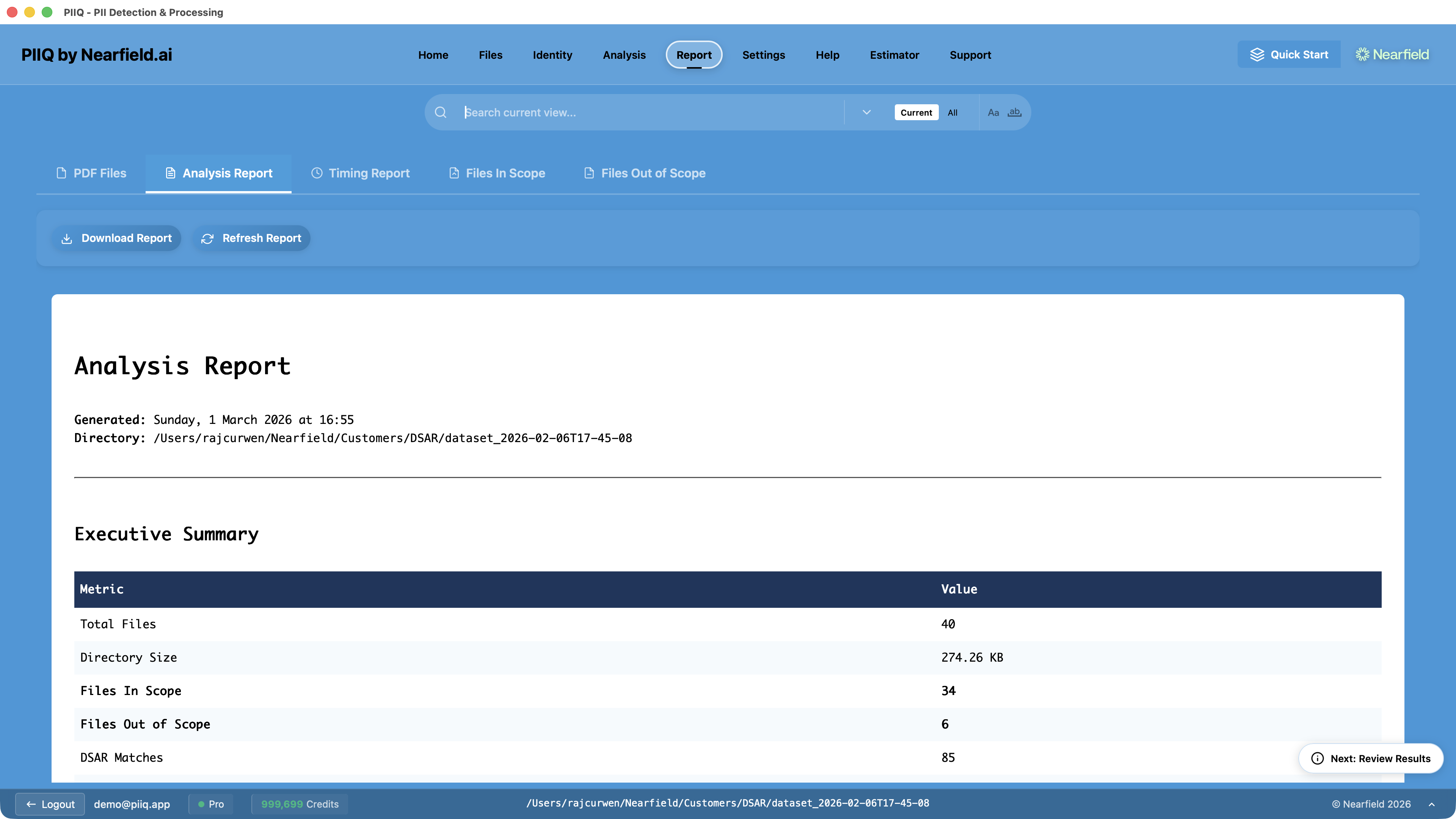Click the download icon on Download Report
This screenshot has width=1456, height=819.
click(67, 238)
